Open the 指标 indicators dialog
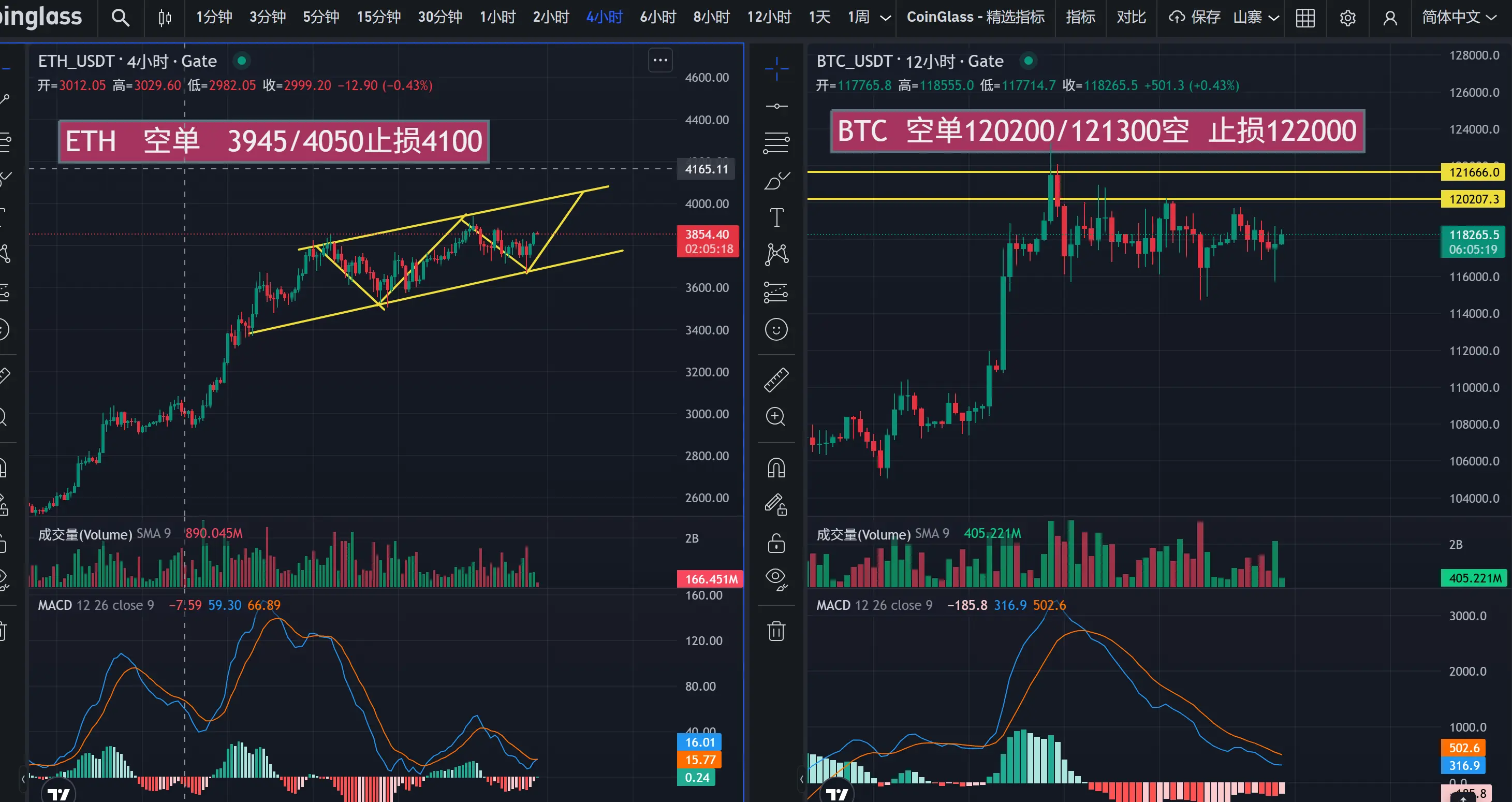 1081,17
